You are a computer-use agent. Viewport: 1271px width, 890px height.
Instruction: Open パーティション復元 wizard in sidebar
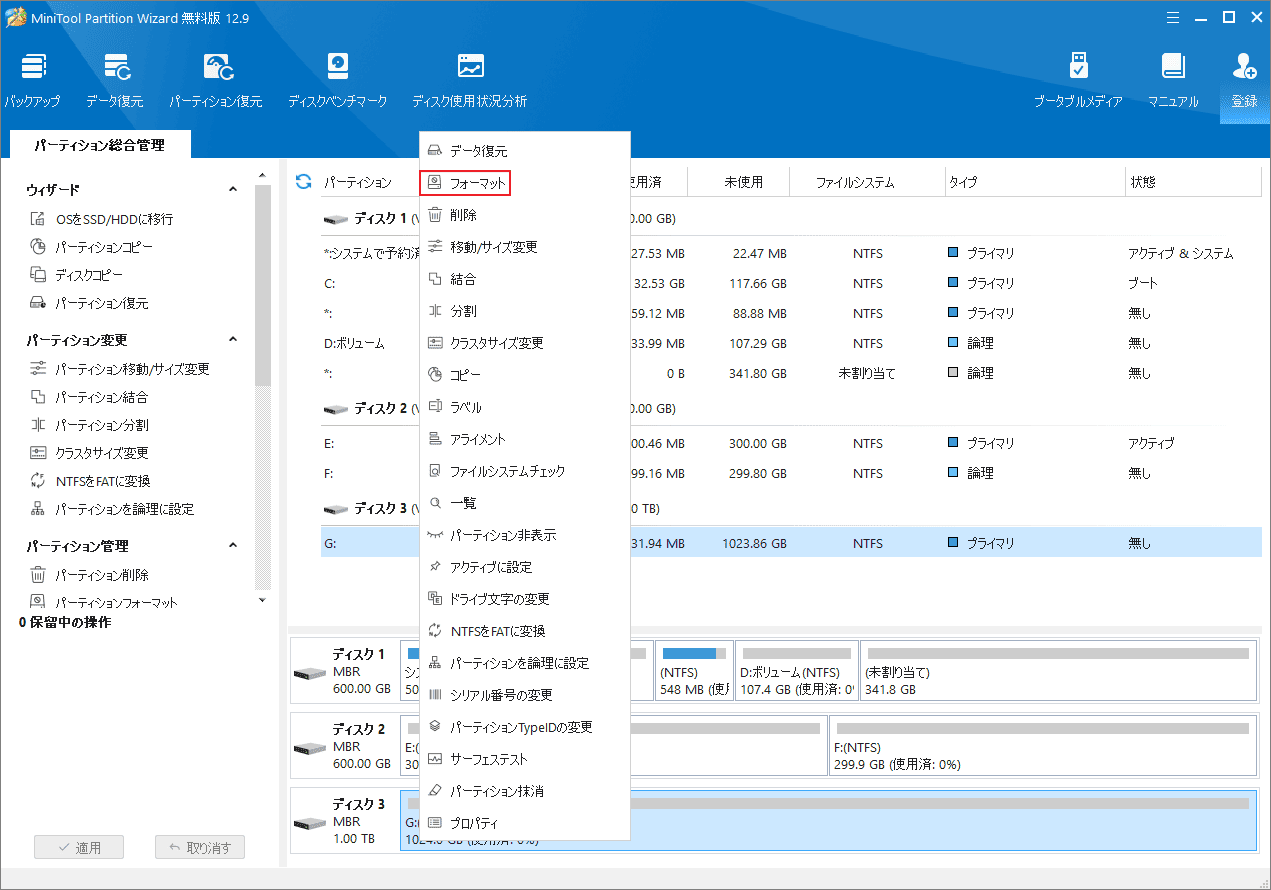pyautogui.click(x=89, y=303)
